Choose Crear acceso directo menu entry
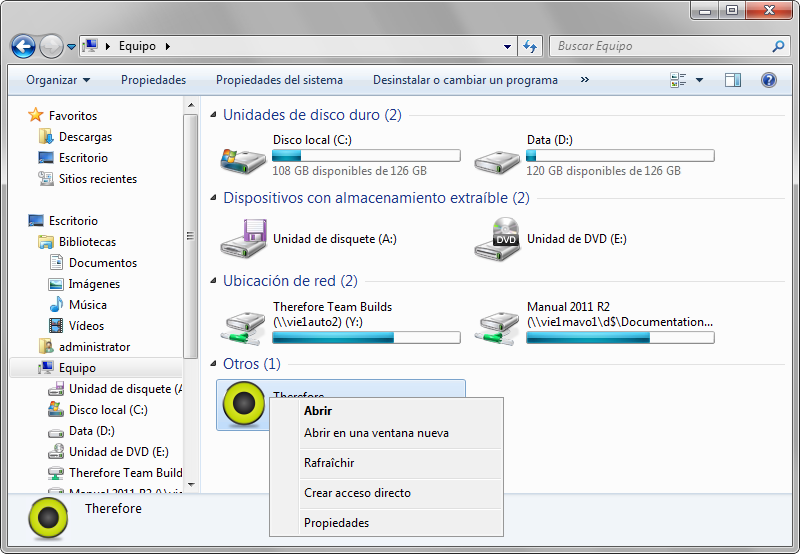800x554 pixels. [x=357, y=493]
